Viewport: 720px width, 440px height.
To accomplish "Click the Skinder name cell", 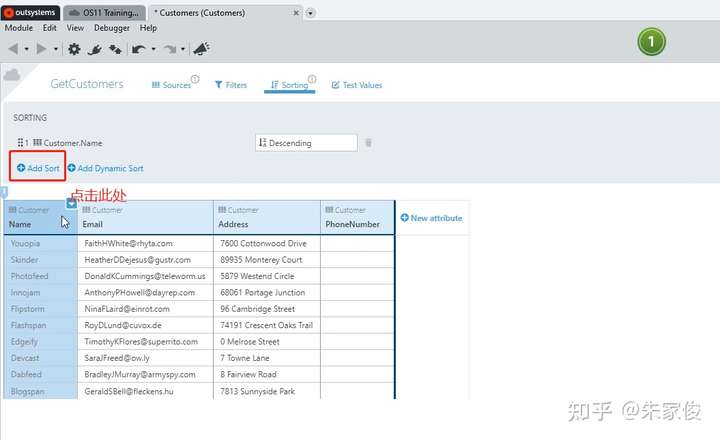I will (x=41, y=260).
